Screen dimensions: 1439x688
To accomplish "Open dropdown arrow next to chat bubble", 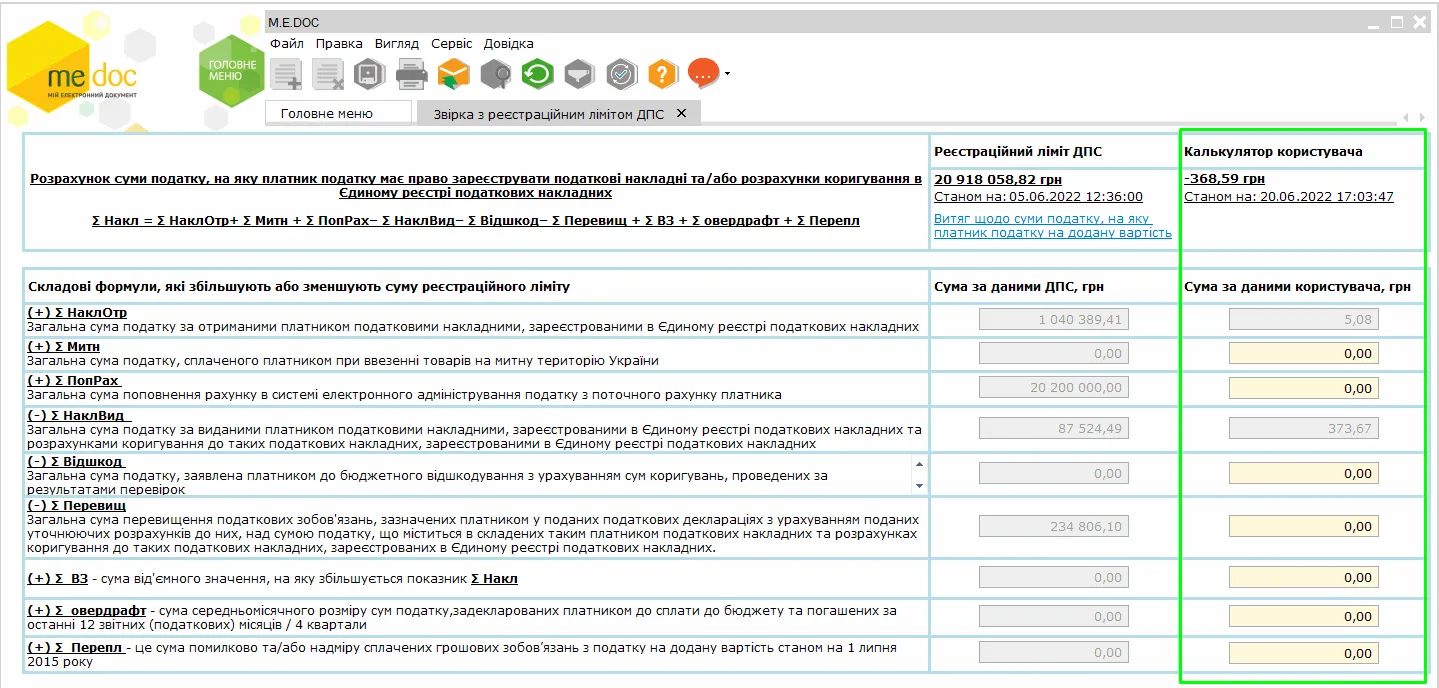I will (x=728, y=74).
